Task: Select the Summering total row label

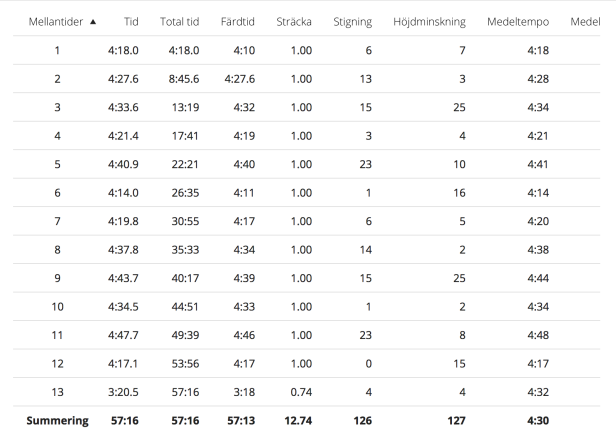Action: pos(57,421)
